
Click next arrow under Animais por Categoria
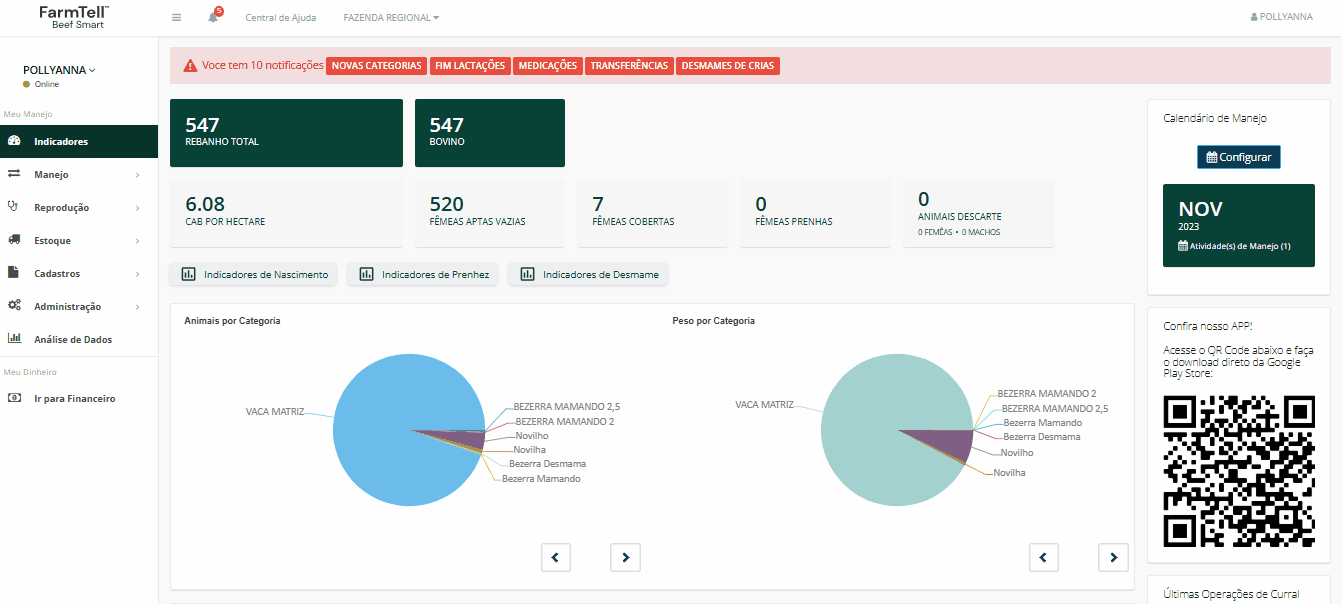[625, 557]
